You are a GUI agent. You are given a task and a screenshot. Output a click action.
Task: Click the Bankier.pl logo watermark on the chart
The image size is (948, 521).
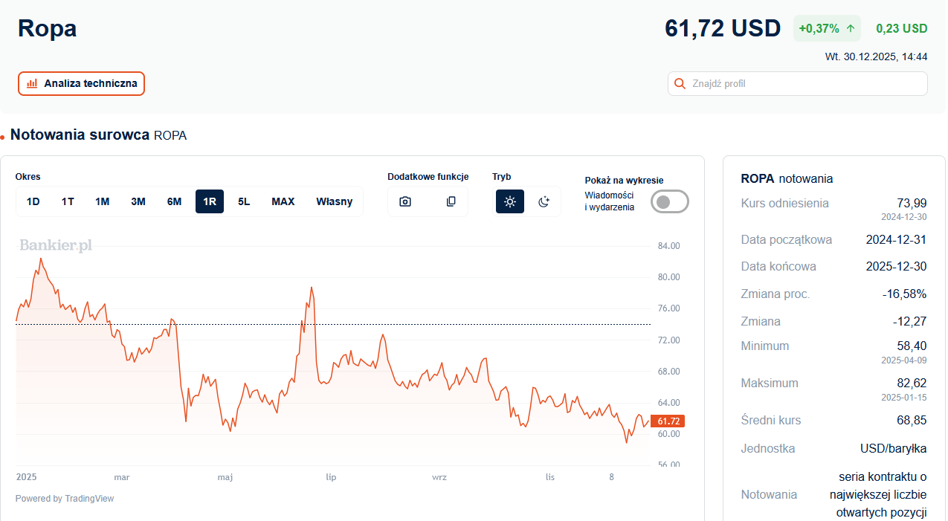[56, 245]
